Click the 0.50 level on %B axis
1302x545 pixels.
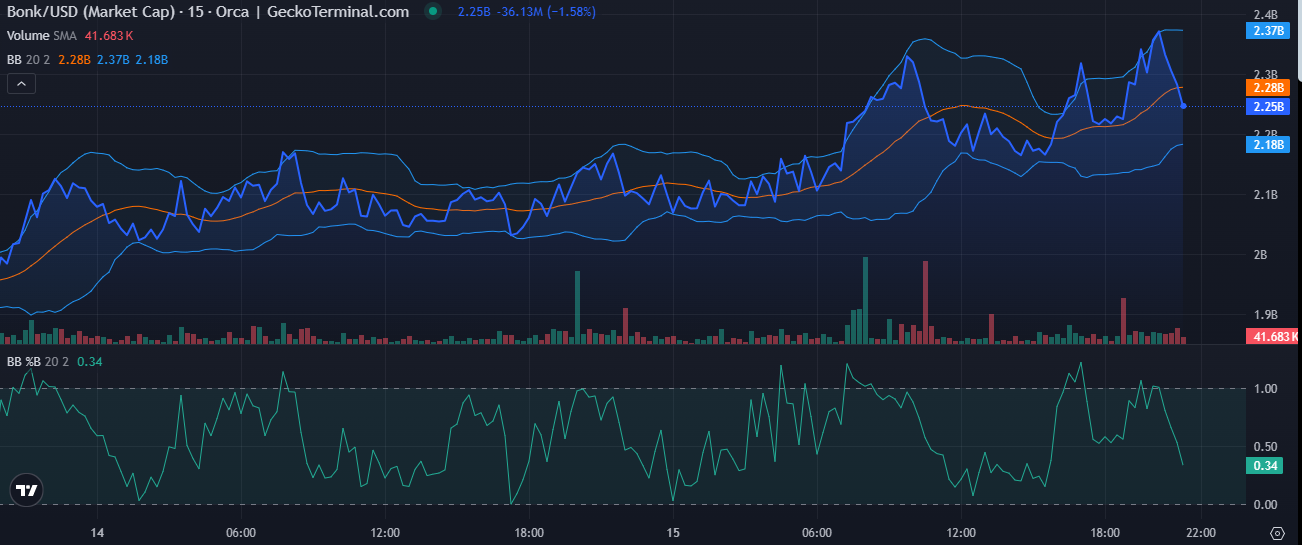pos(1265,447)
